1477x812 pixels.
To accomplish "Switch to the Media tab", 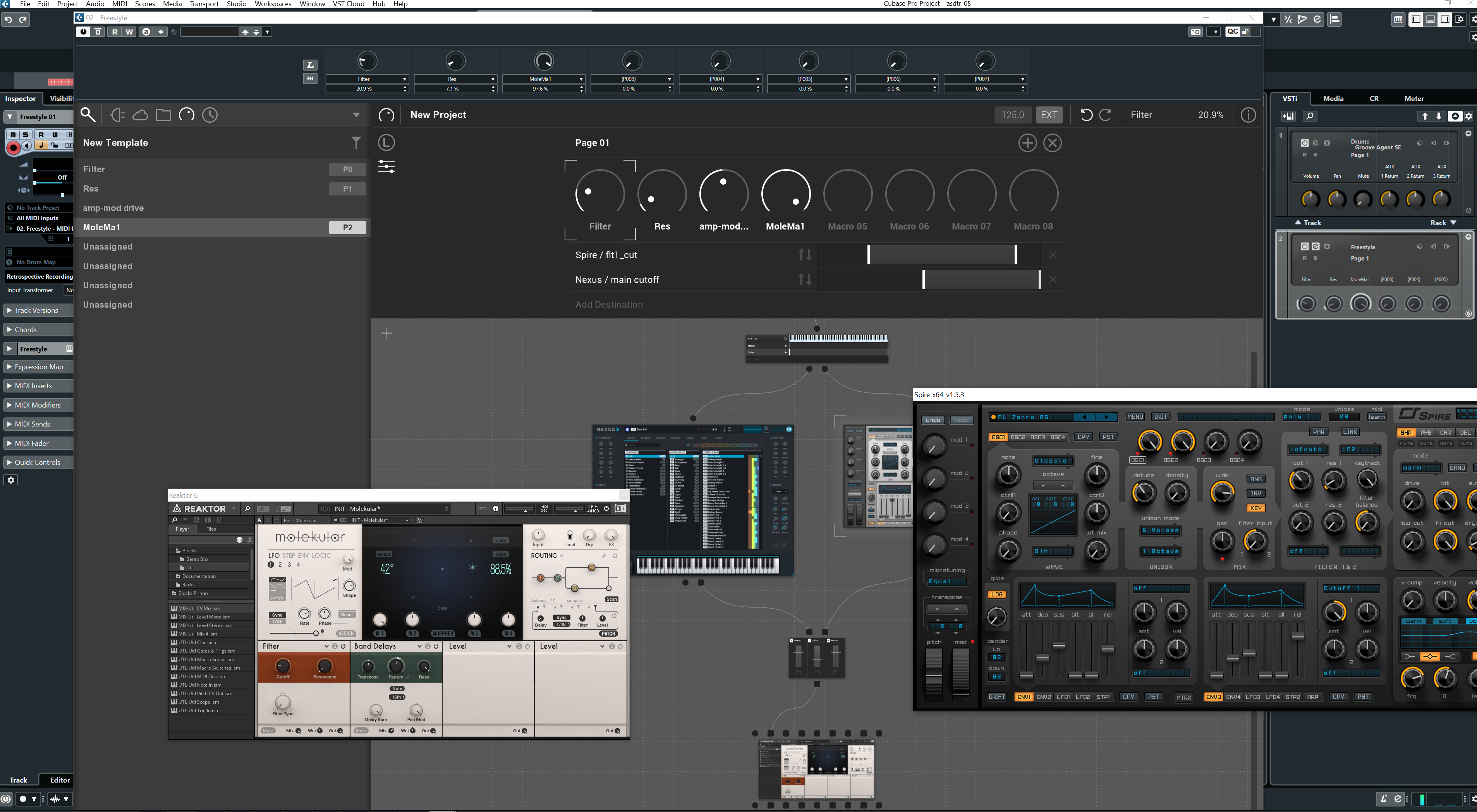I will click(1333, 99).
